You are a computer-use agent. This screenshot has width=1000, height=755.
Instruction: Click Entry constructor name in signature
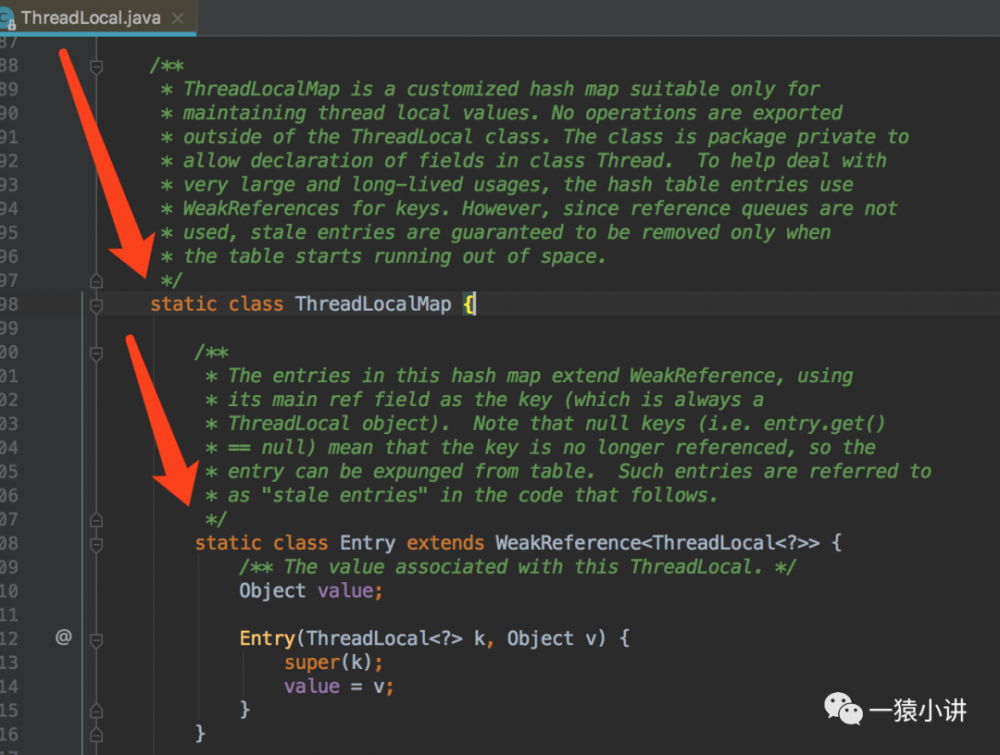tap(267, 639)
